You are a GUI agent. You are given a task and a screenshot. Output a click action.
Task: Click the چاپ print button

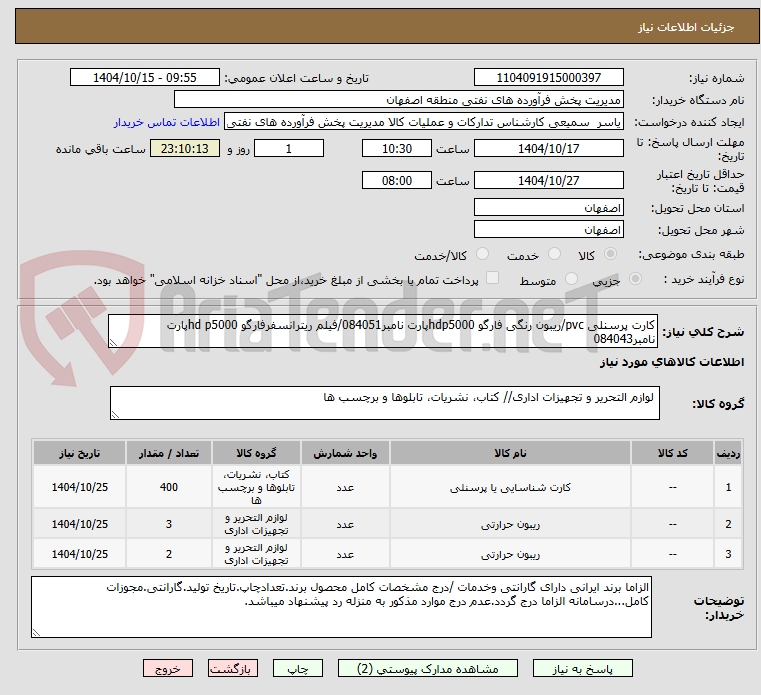pos(298,668)
